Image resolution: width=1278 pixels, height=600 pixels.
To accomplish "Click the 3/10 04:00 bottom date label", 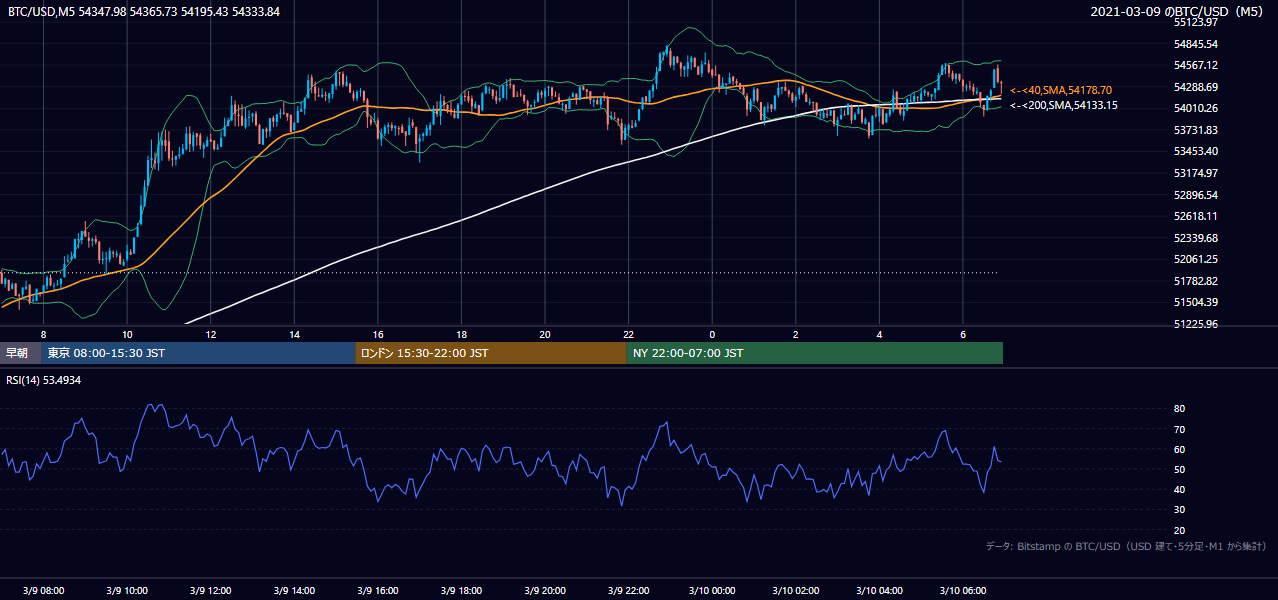I will (879, 591).
